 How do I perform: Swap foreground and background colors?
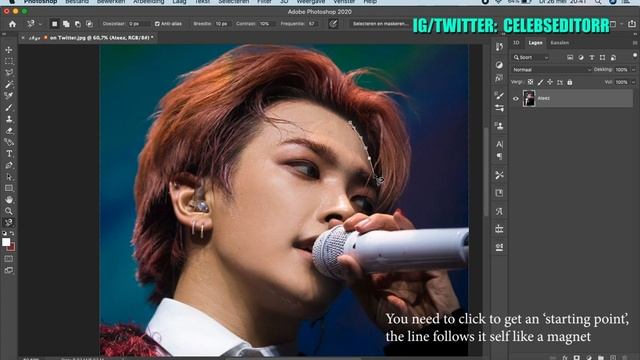click(x=12, y=233)
